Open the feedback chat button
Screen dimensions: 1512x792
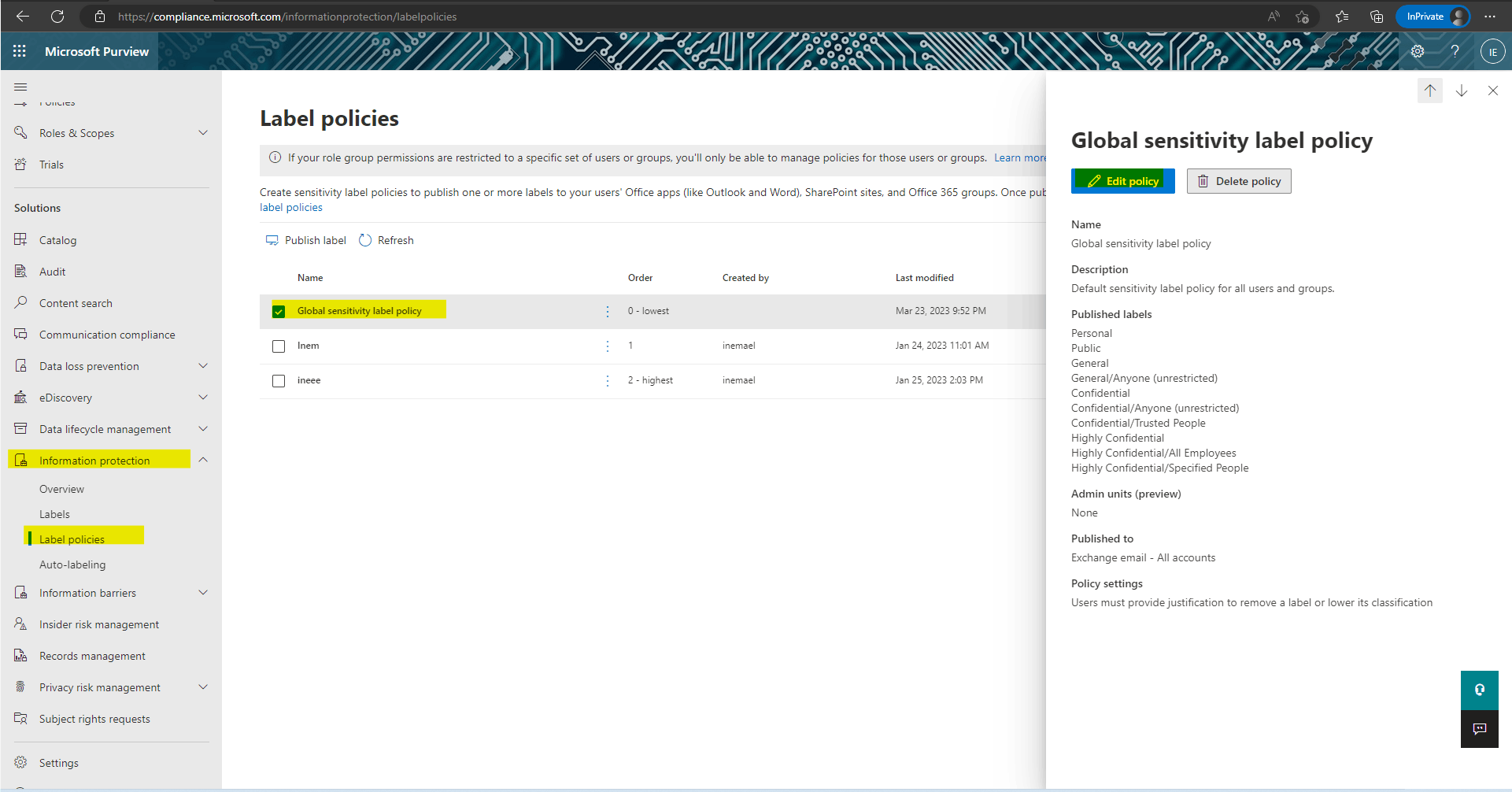1480,729
